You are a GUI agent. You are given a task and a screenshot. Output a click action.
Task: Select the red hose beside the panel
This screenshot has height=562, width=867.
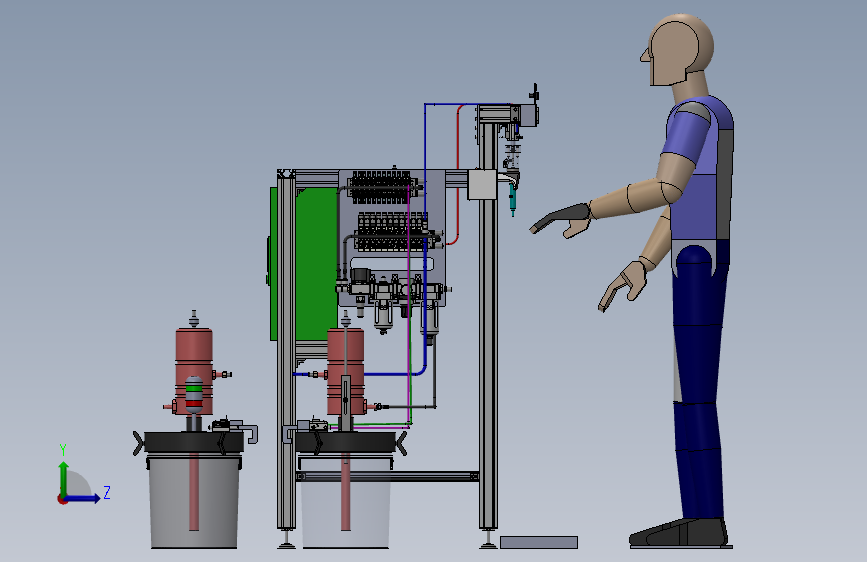click(458, 174)
